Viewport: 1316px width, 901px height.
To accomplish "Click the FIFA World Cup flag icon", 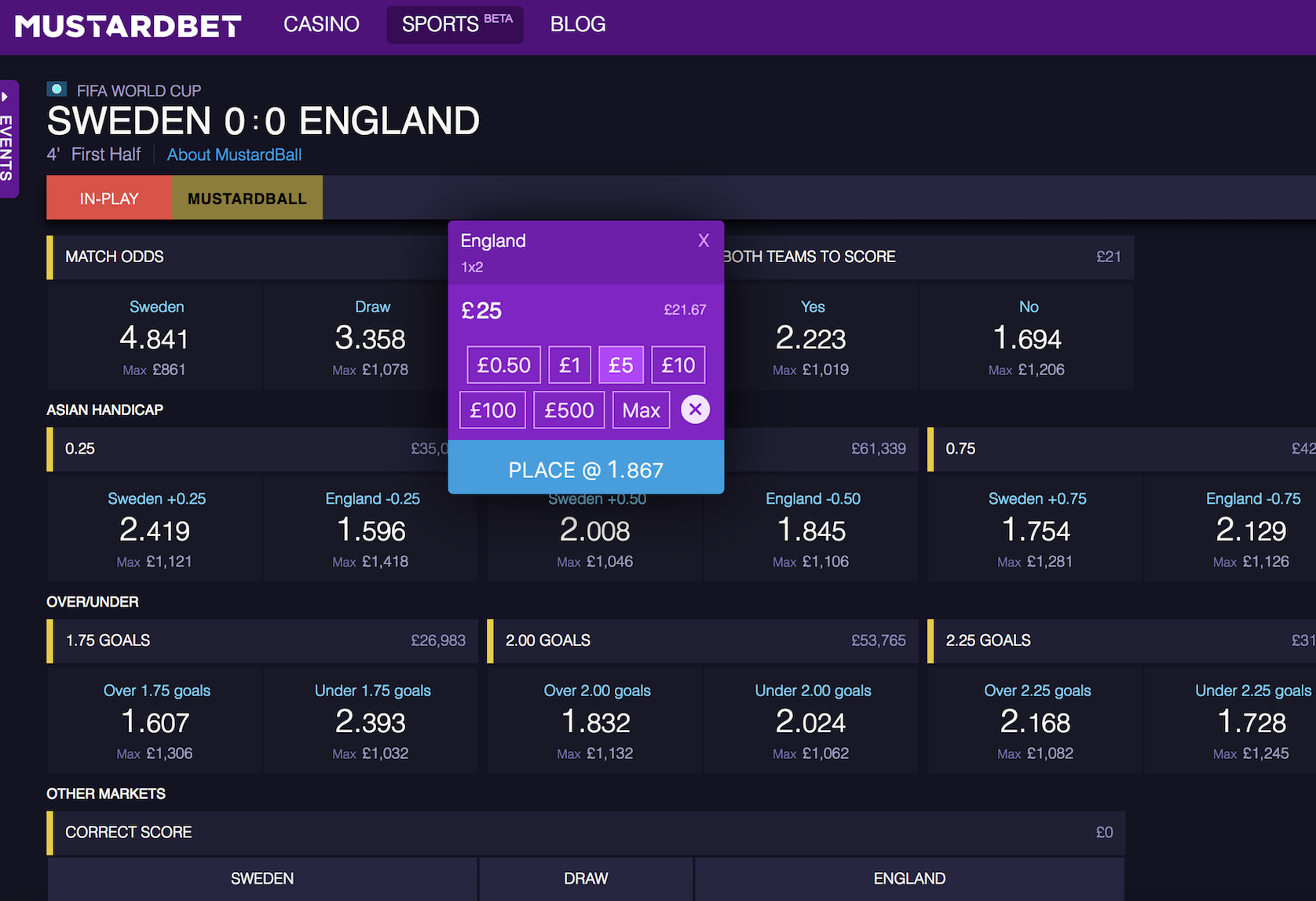I will tap(57, 89).
